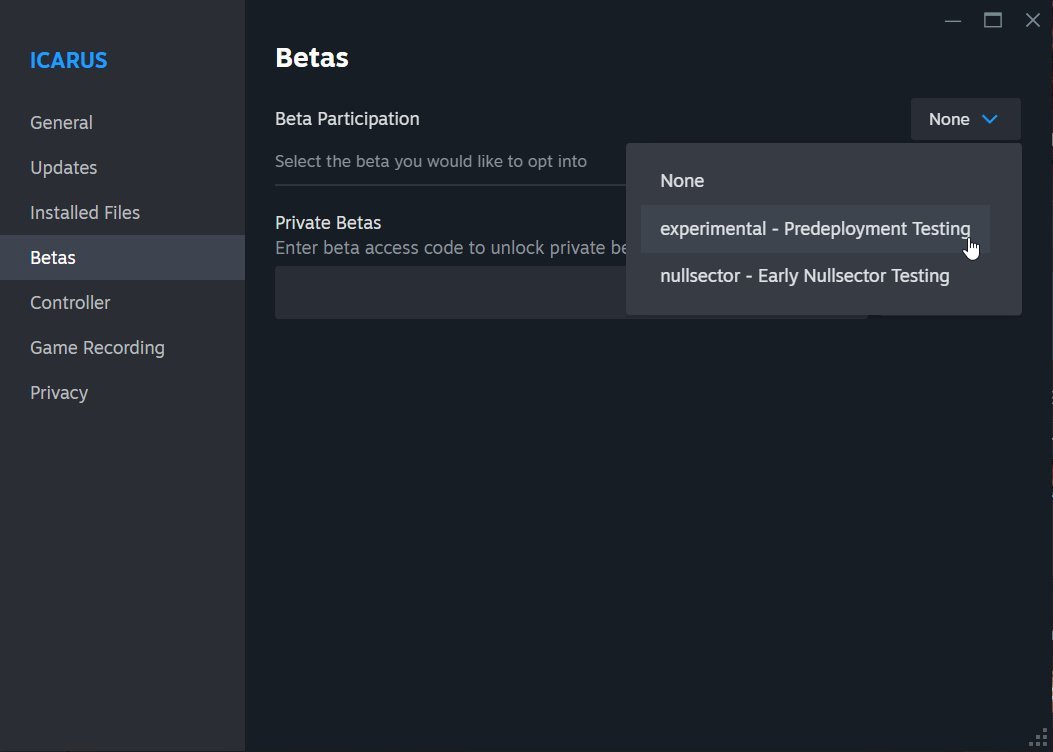Go to the Privacy section
1053x752 pixels.
122,392
